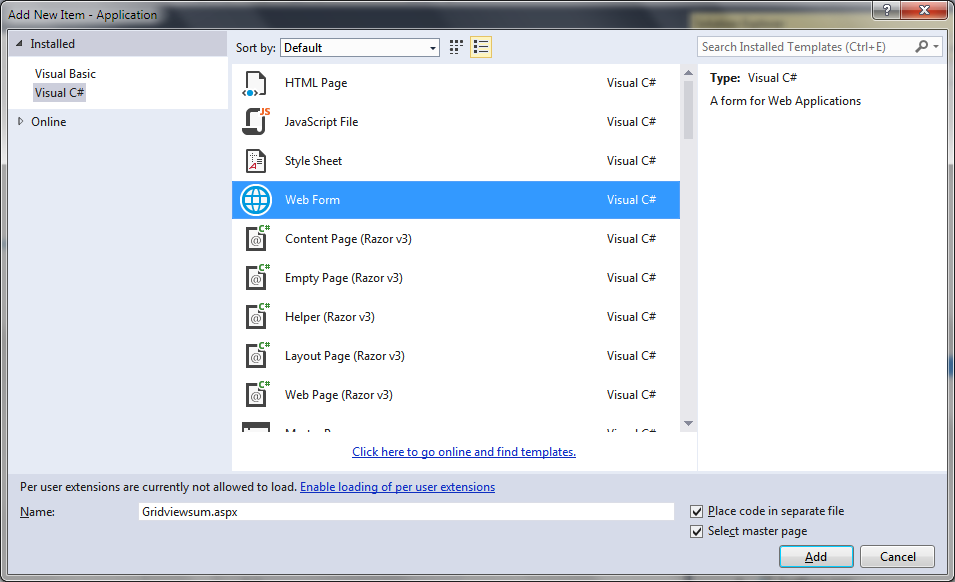The image size is (955, 582).
Task: Select the JavaScript File template name
Action: tap(321, 122)
